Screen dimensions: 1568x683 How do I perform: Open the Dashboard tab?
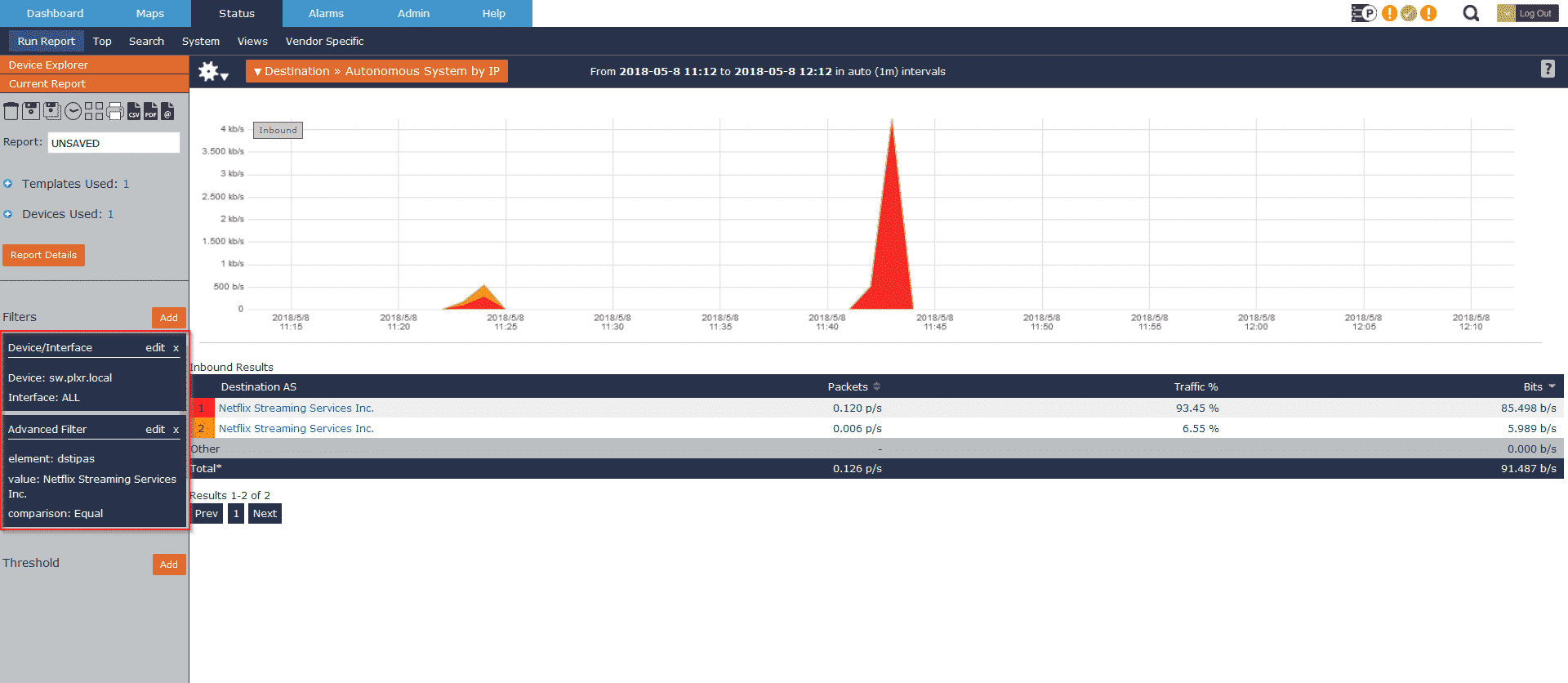click(55, 13)
